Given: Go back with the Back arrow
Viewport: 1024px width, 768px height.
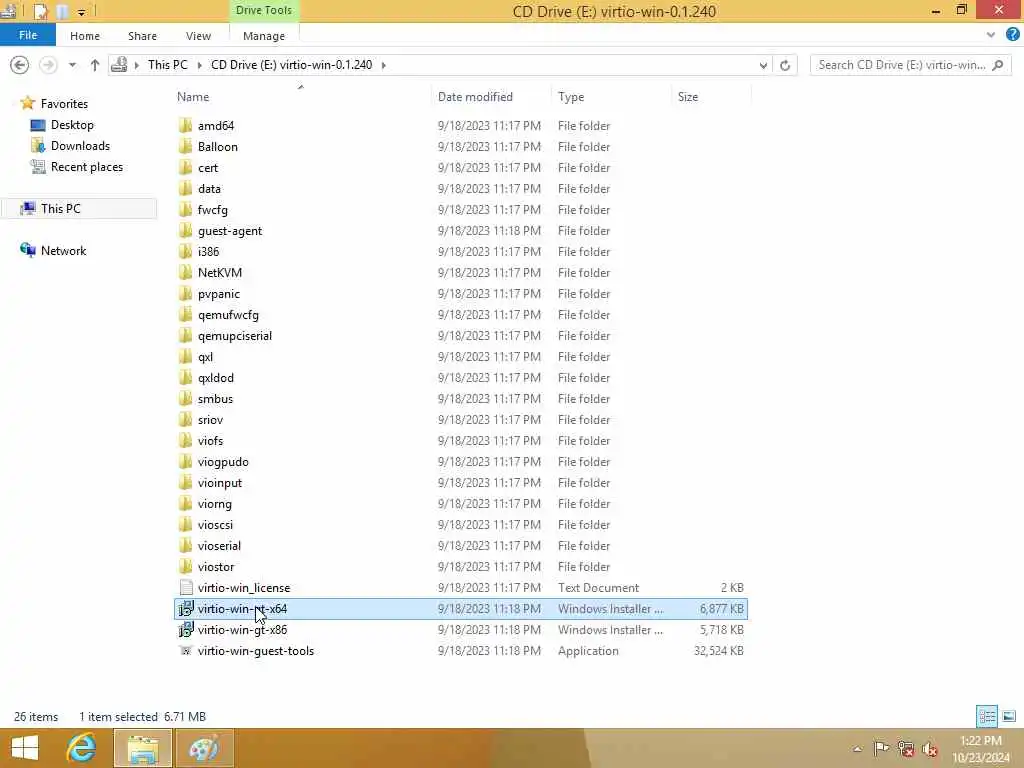Looking at the screenshot, I should (20, 65).
